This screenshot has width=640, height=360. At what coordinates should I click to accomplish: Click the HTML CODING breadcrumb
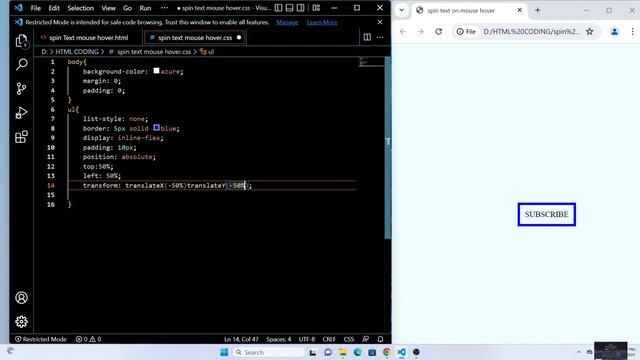[77, 52]
